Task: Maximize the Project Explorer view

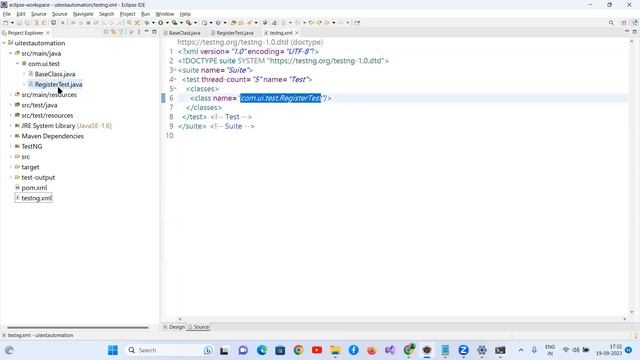Action: click(x=154, y=32)
